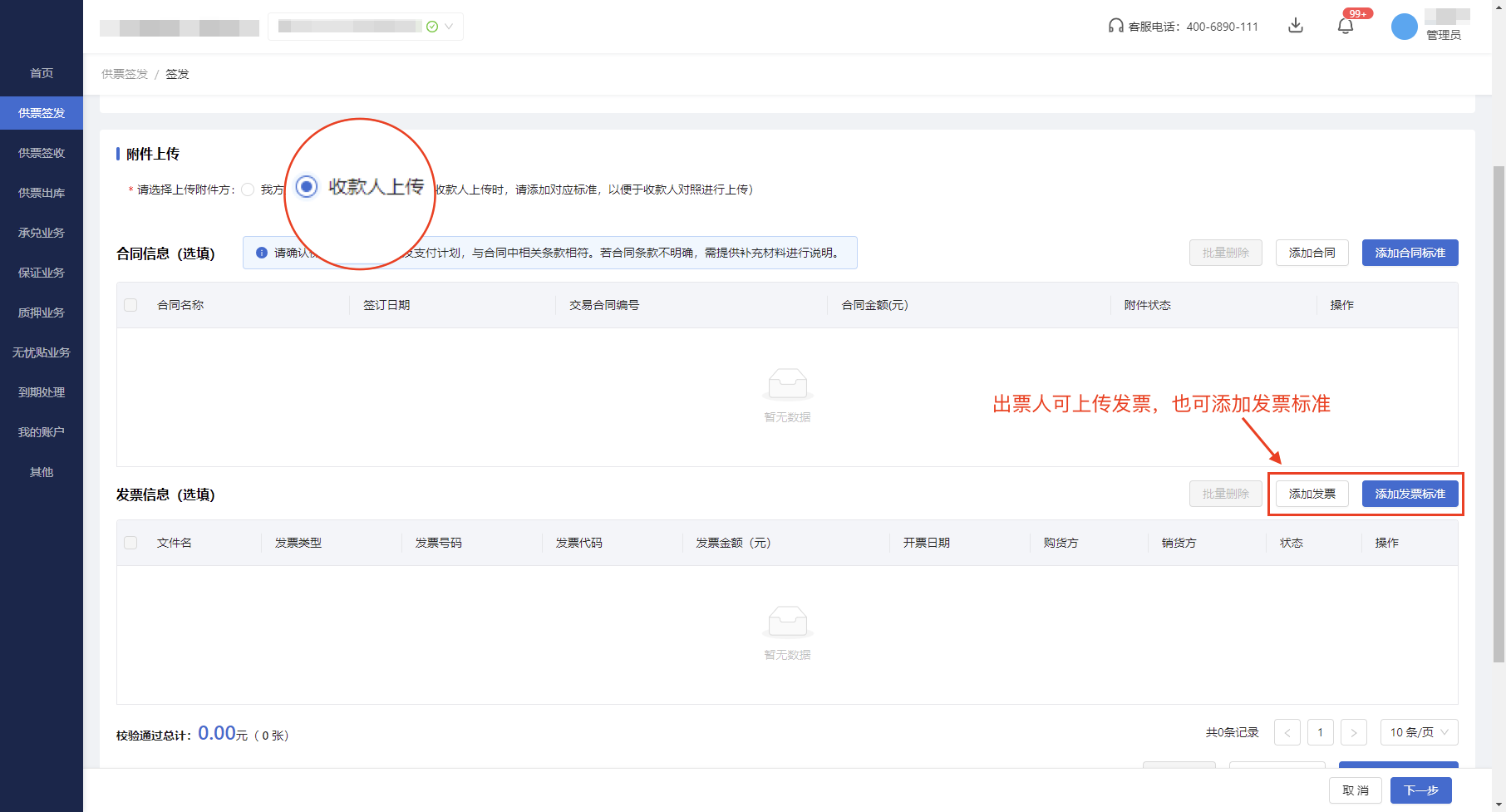Click the next page arrow in pagination
The image size is (1506, 812).
[x=1354, y=732]
